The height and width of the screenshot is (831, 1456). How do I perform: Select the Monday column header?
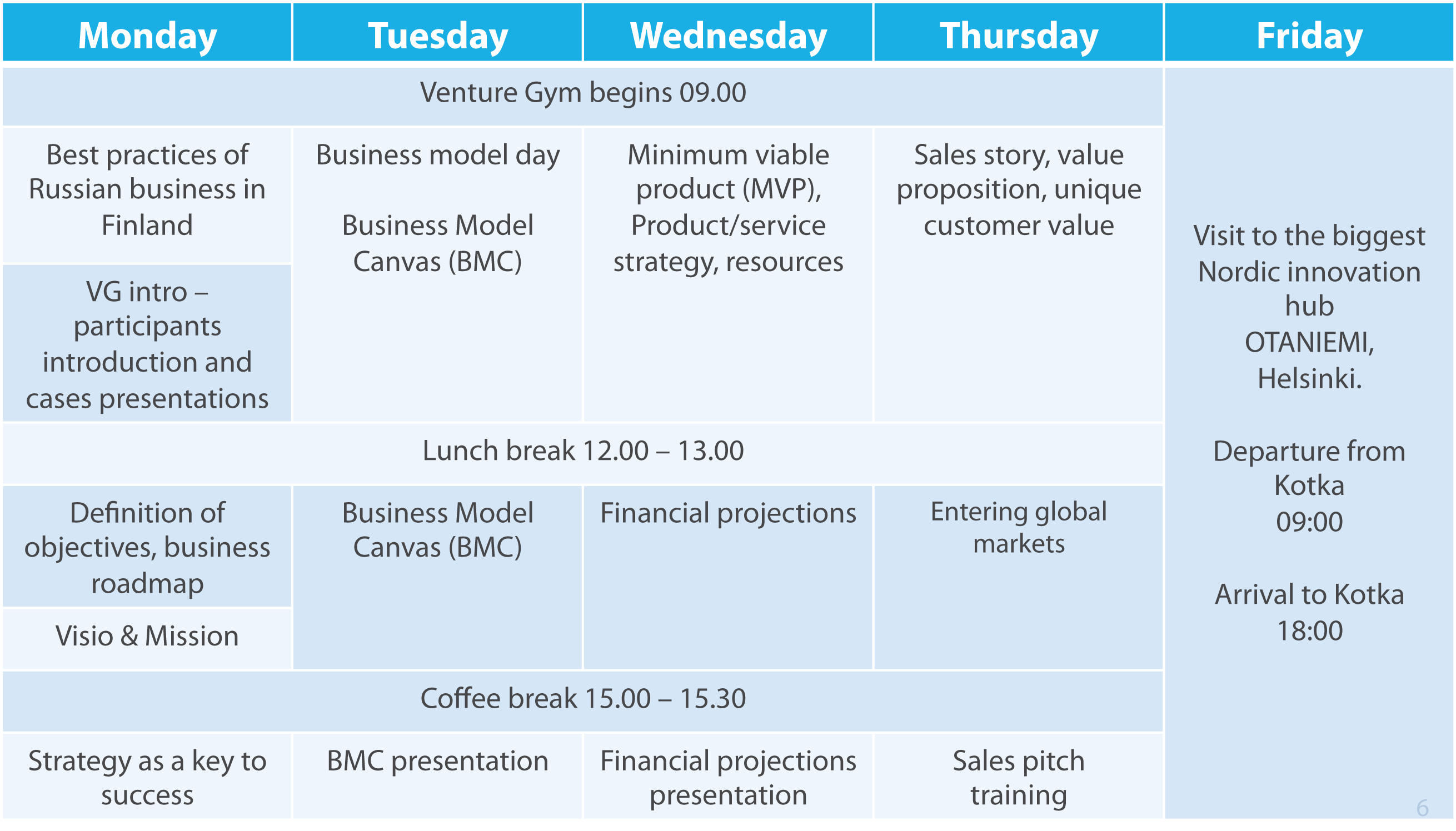click(x=147, y=32)
